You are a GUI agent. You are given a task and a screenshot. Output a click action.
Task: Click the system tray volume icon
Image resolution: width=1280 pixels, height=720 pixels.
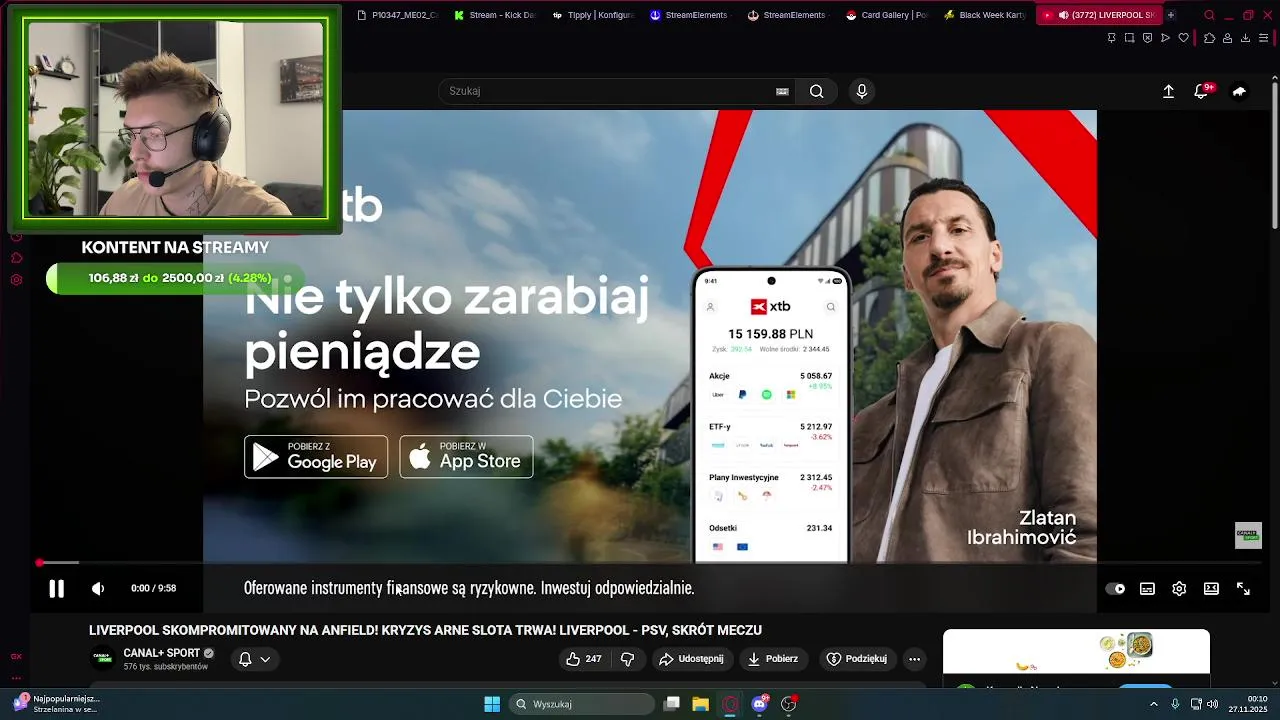click(x=1212, y=704)
